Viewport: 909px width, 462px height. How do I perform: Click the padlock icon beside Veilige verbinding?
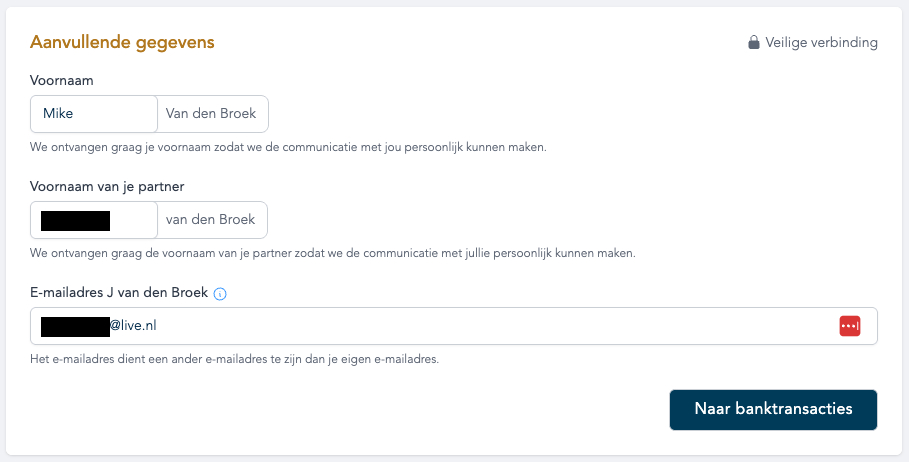pos(753,42)
